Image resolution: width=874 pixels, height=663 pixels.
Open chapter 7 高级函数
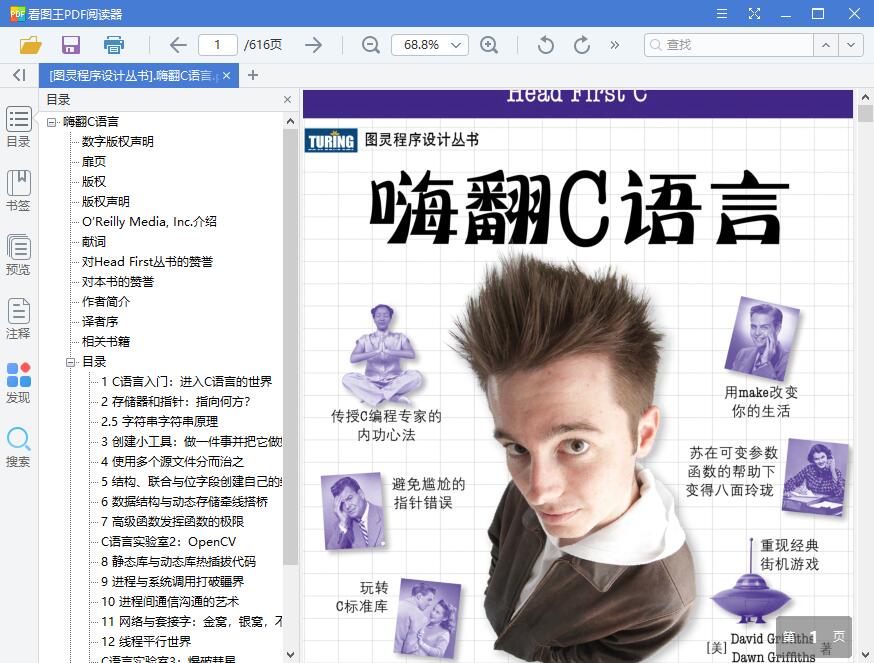pos(172,522)
